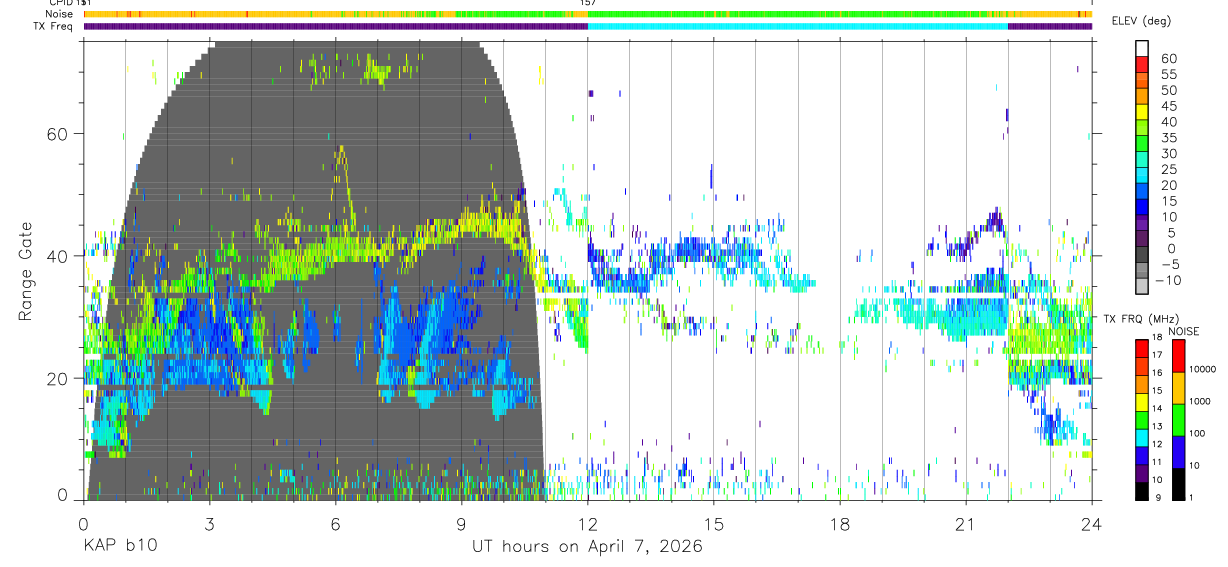
Task: Click the red 17–18 MHz segment of the TX FRQ colorbar
Action: 1142,346
